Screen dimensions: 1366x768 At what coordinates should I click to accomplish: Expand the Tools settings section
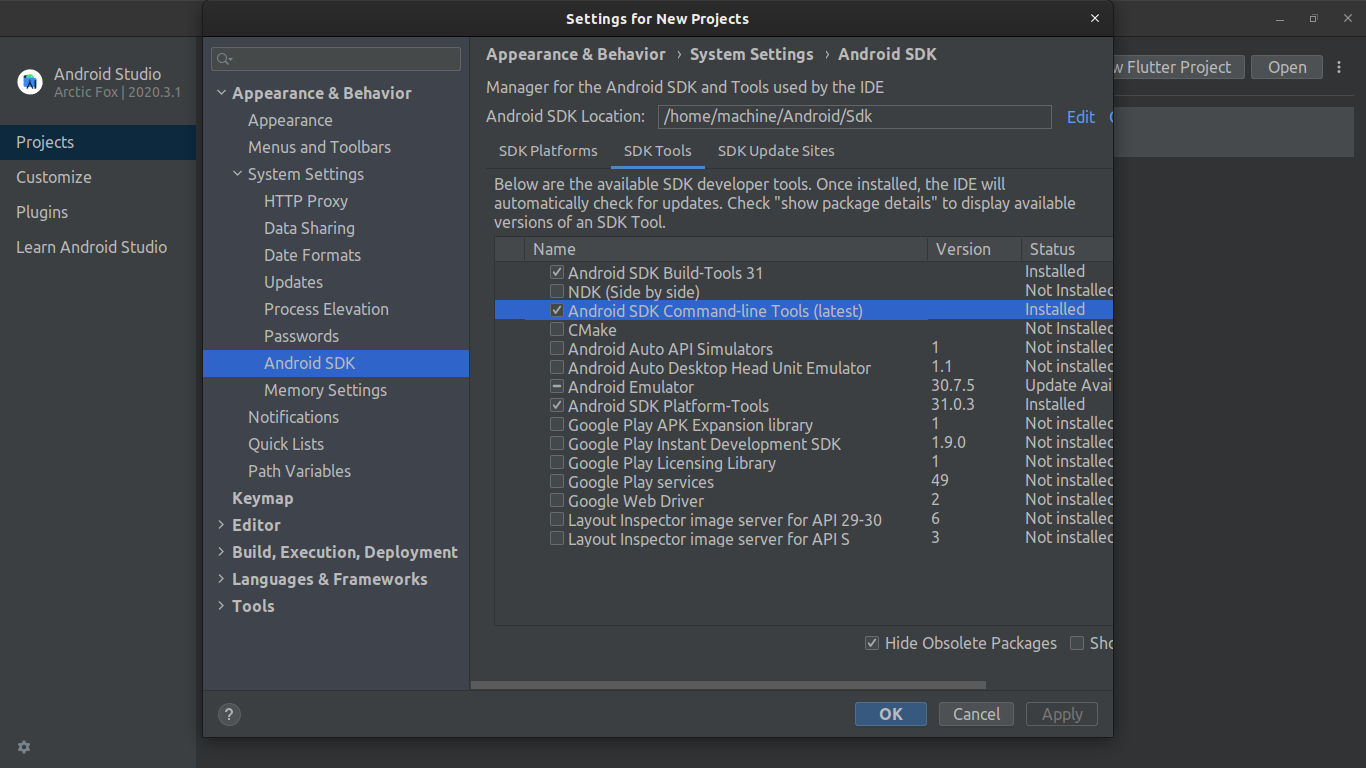point(221,606)
